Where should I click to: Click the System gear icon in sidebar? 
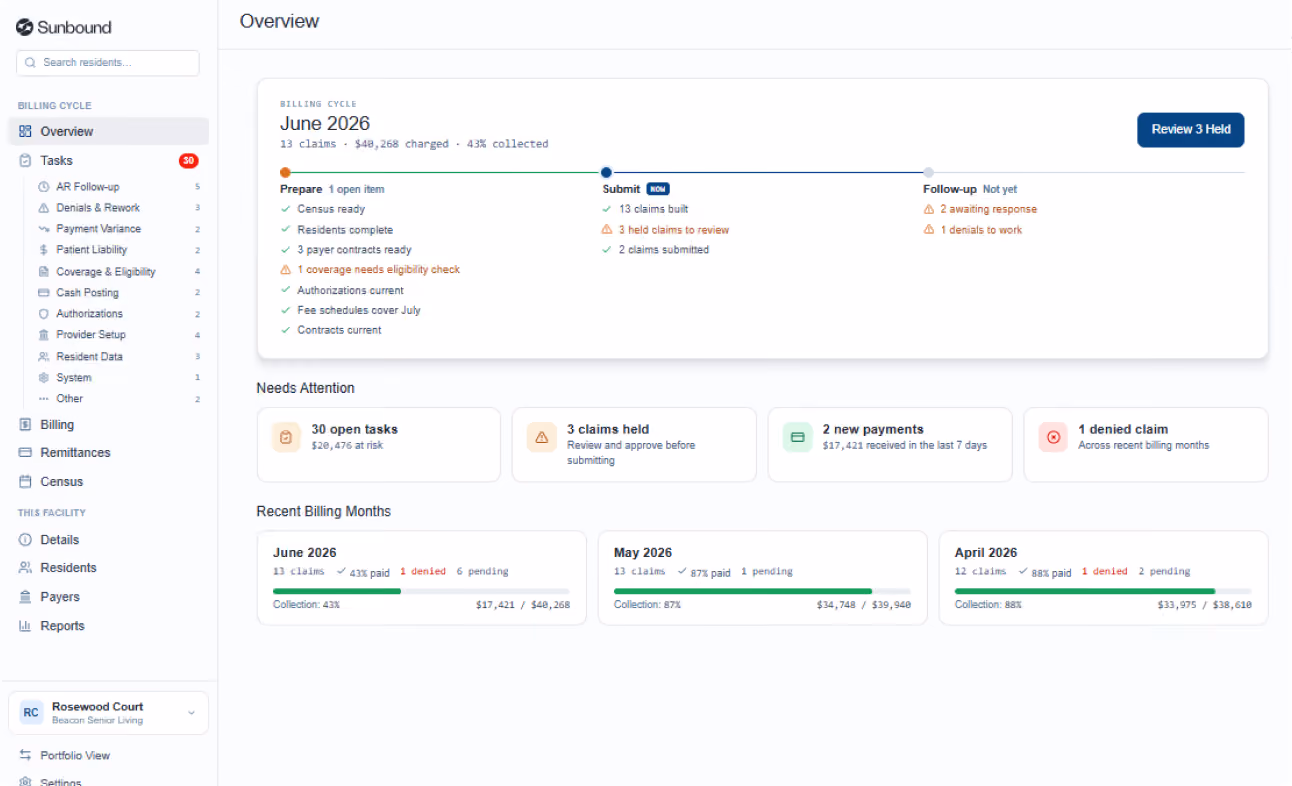pos(43,378)
